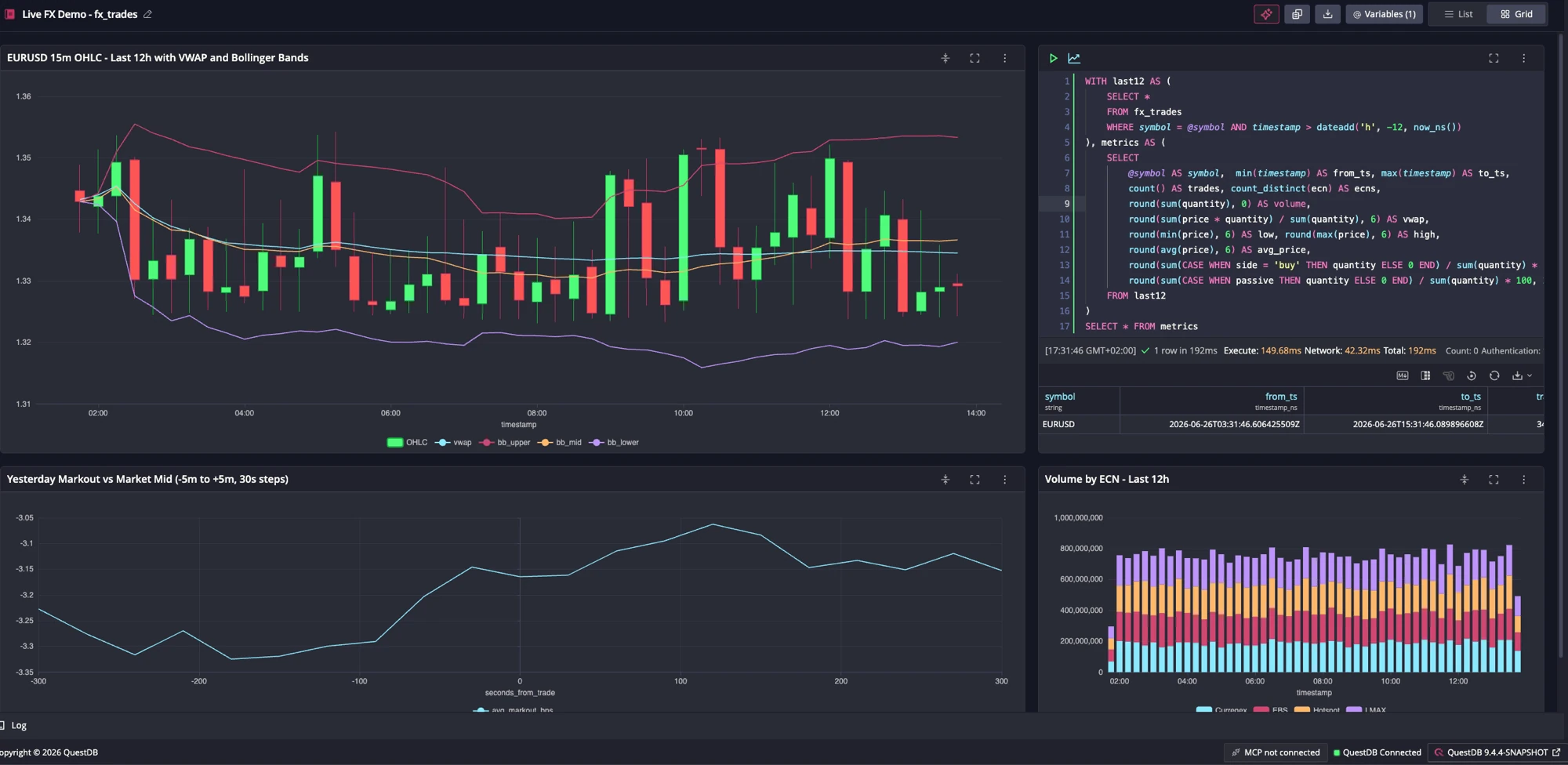
Task: Click the book icon beside Live FX Demo title
Action: (x=10, y=14)
